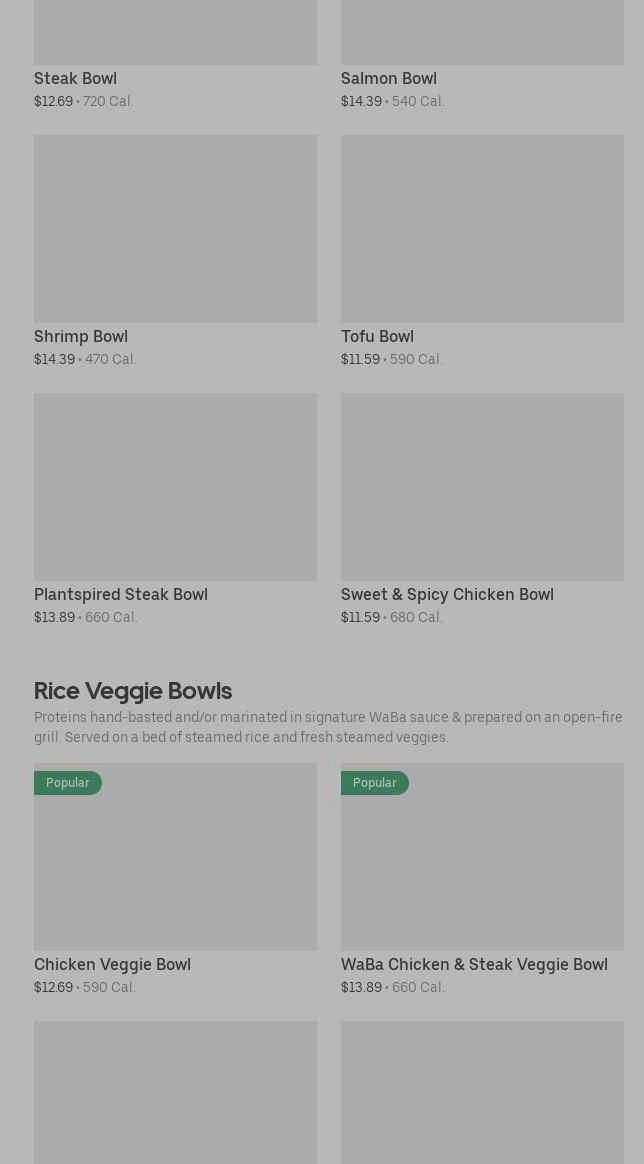Choose the Tofu Bowl title
The width and height of the screenshot is (644, 1164).
[377, 336]
